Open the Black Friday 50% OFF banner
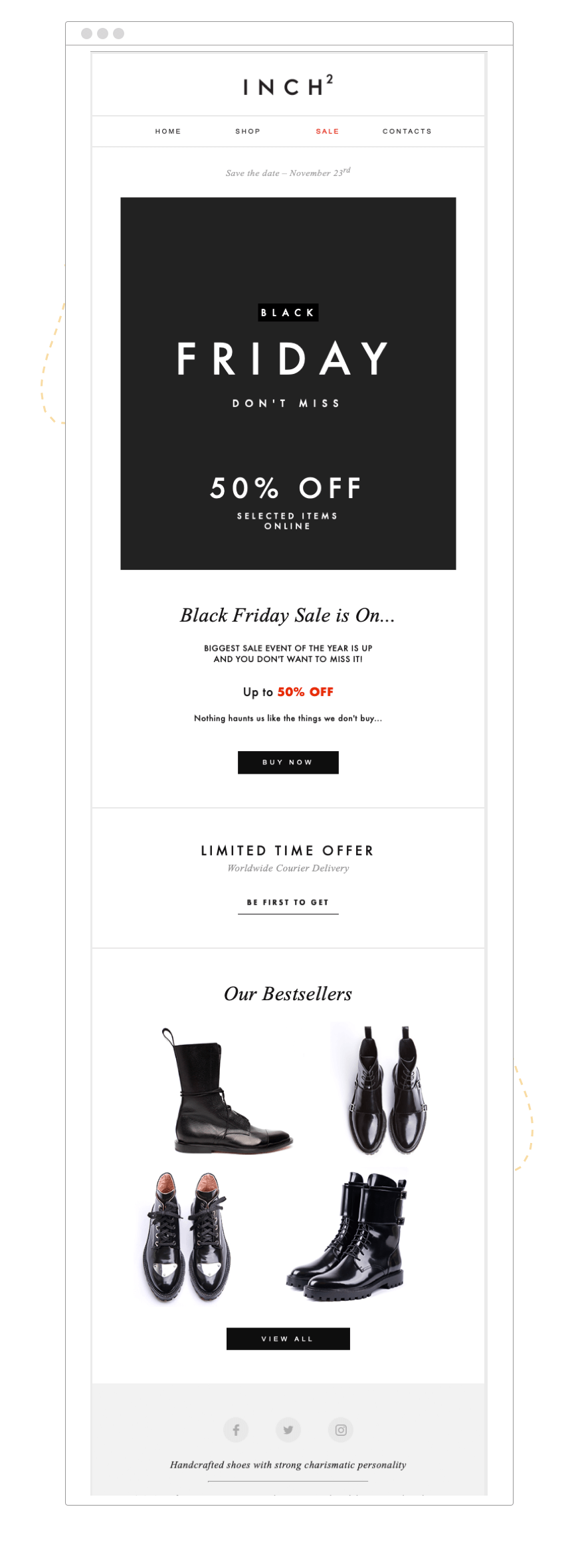This screenshot has height=1568, width=578. [x=288, y=383]
